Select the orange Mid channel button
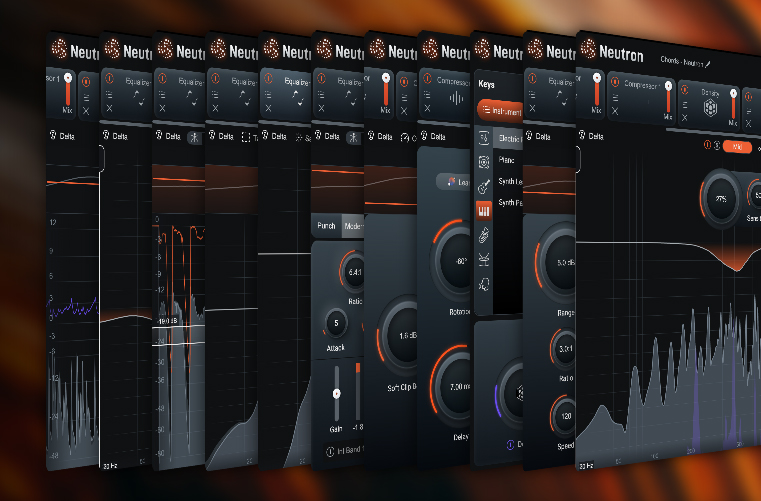 coord(737,147)
